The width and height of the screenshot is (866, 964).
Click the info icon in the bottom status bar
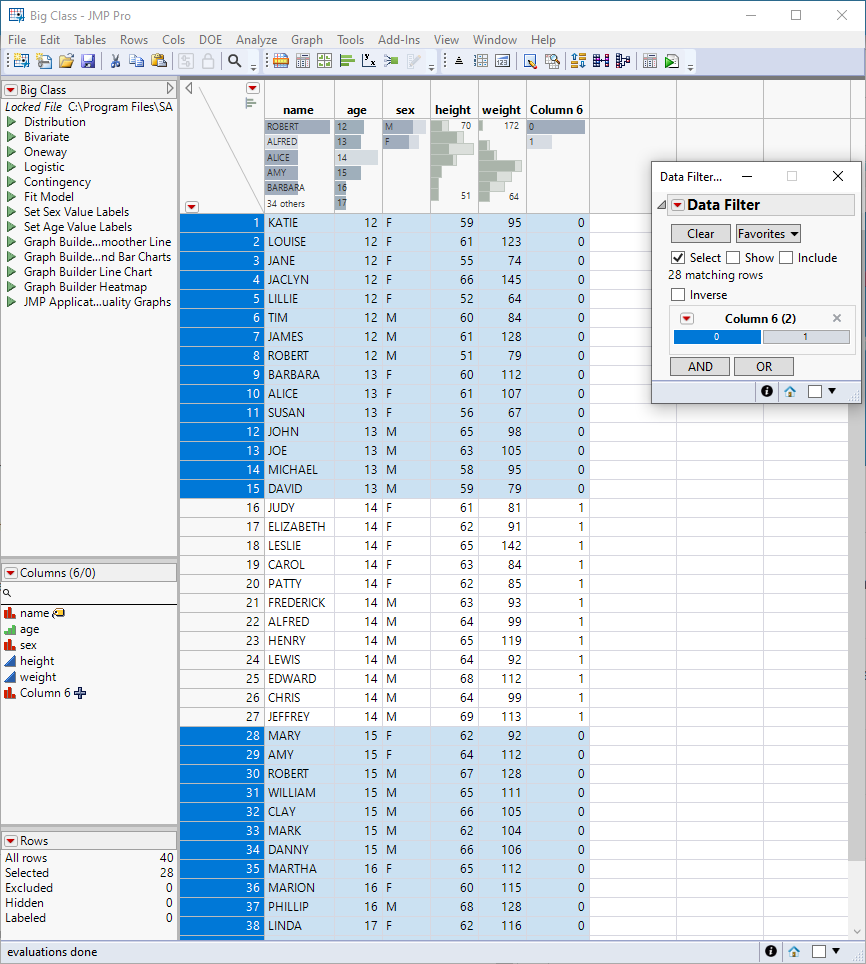[x=771, y=952]
